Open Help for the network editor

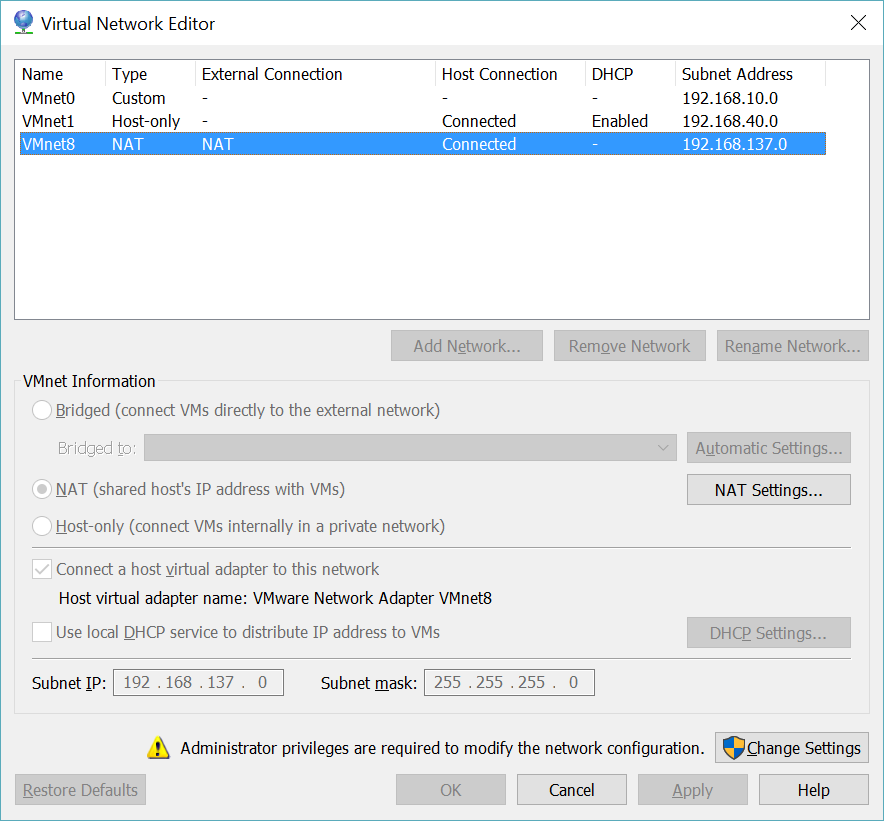tap(814, 789)
